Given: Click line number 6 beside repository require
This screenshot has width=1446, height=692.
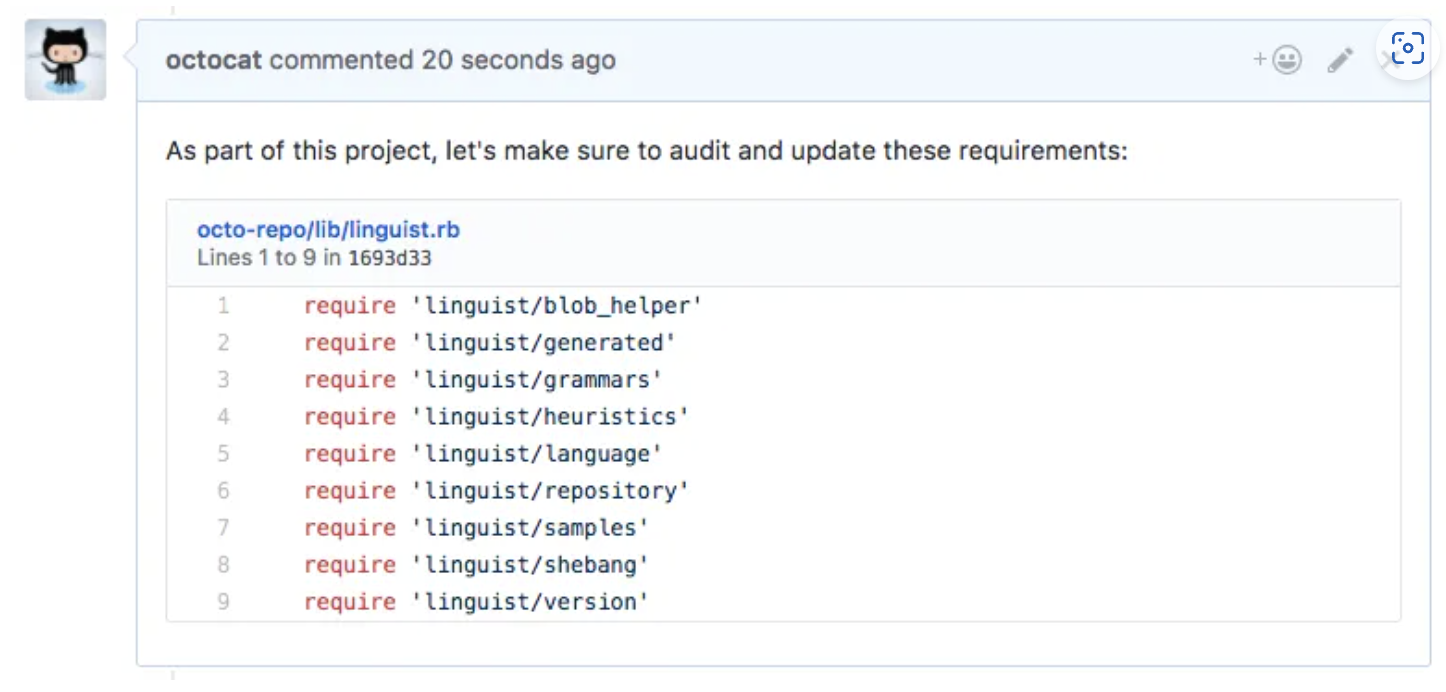Looking at the screenshot, I should [x=223, y=491].
